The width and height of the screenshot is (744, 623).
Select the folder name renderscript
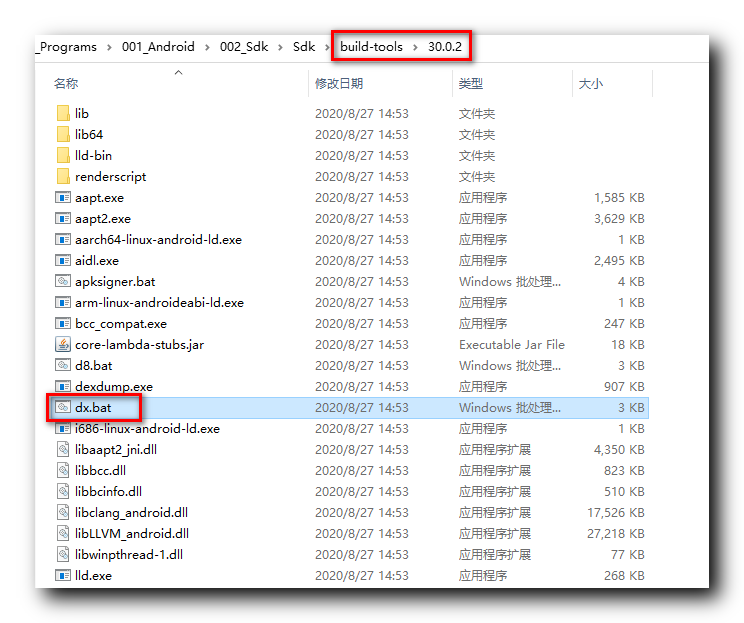coord(111,177)
